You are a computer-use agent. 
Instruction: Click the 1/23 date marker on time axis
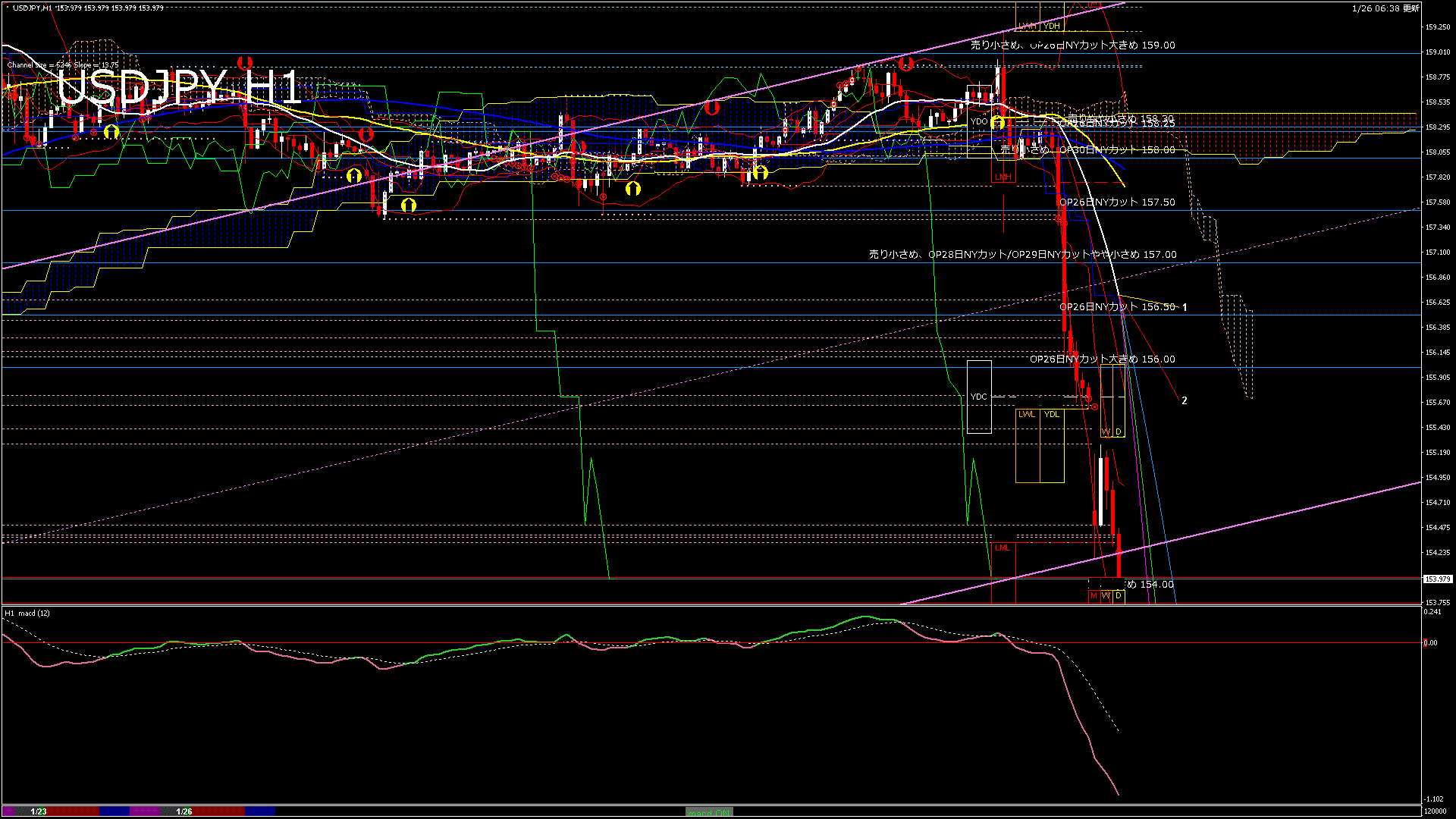(x=39, y=811)
